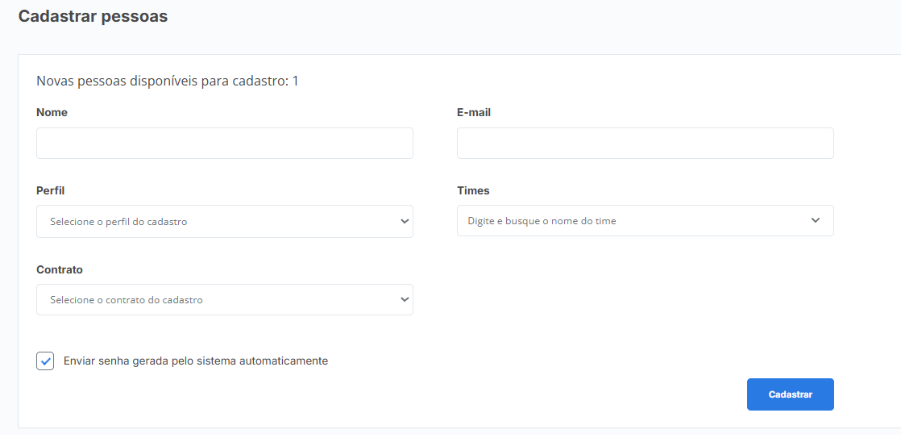
Task: Click the Contrato field label
Action: point(60,270)
